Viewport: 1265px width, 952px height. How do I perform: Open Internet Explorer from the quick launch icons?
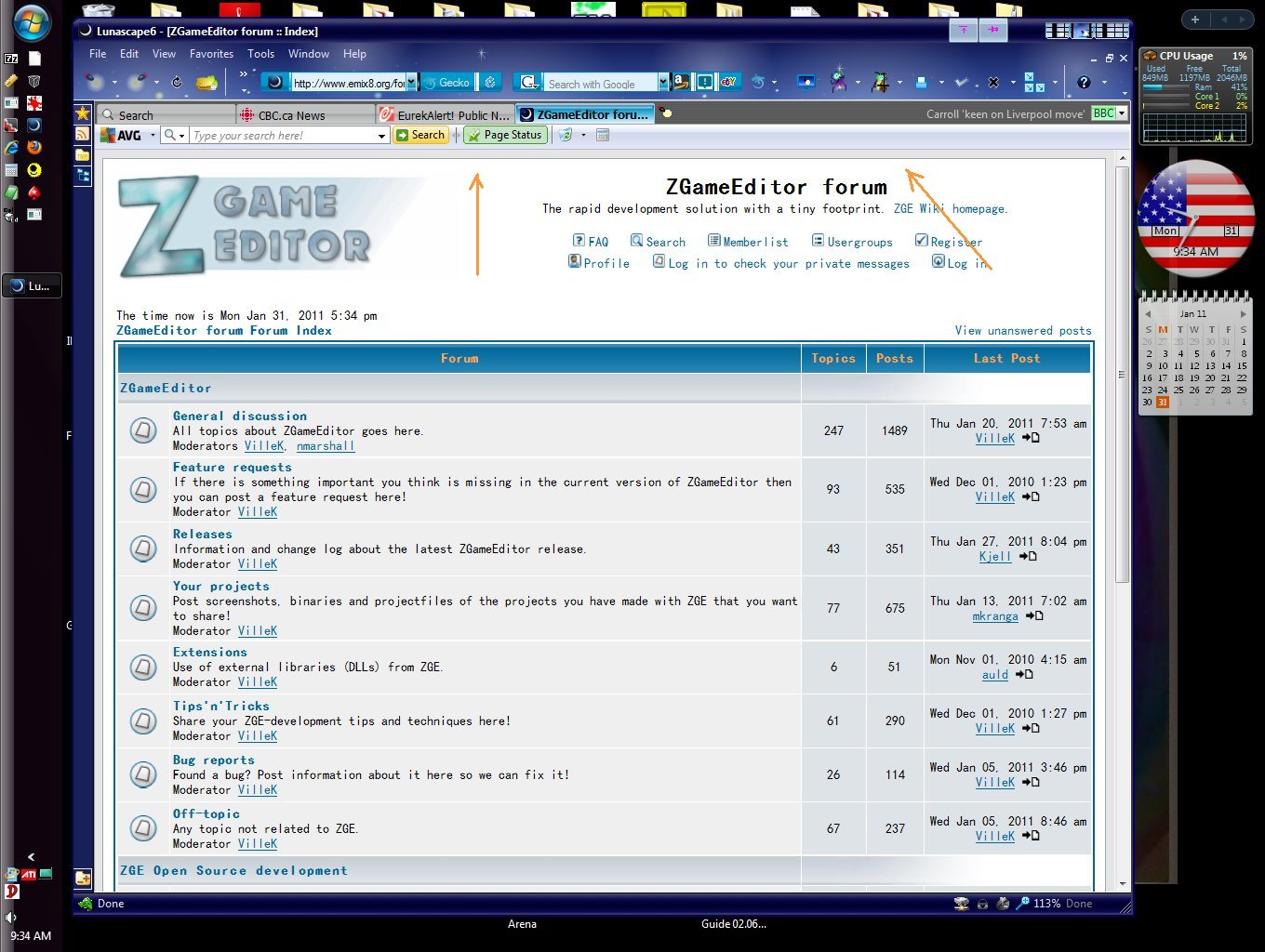(11, 147)
